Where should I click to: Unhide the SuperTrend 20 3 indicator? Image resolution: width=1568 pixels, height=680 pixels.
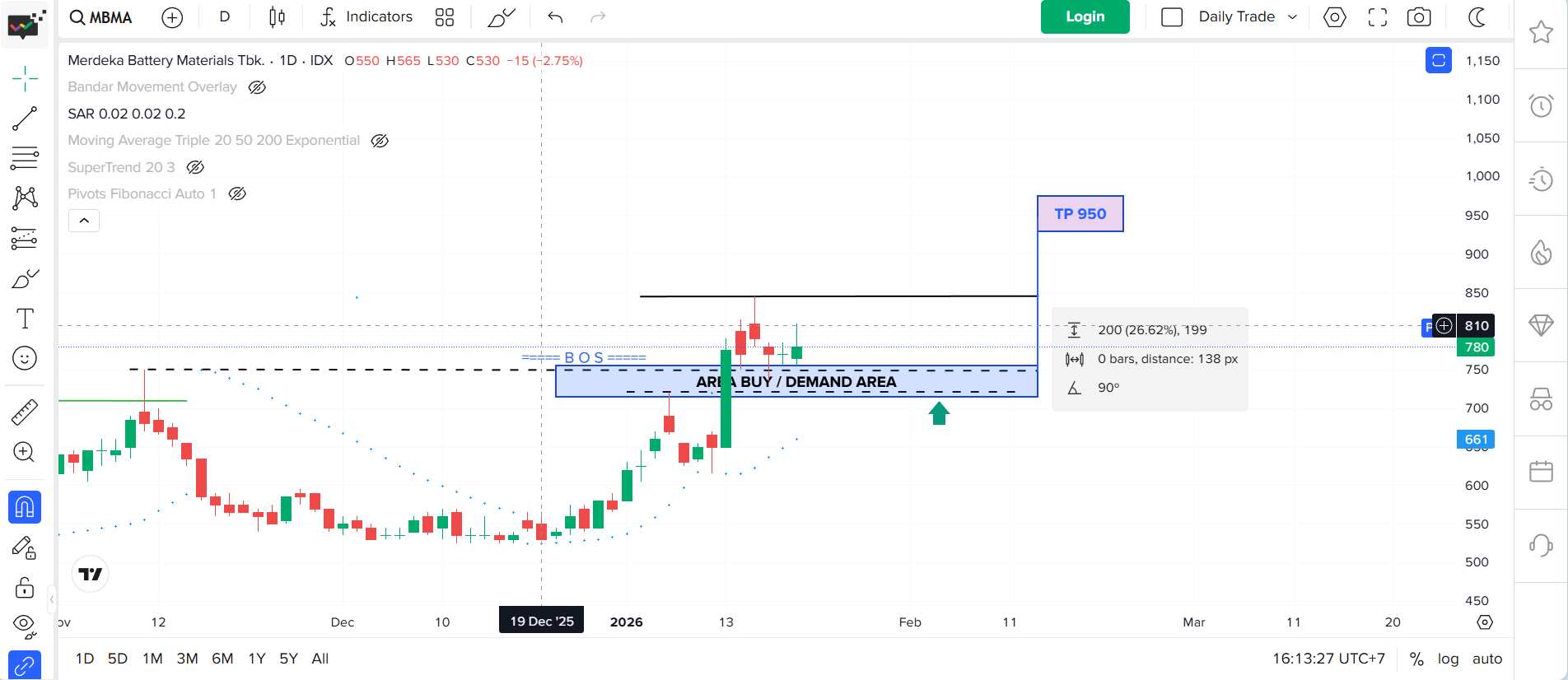point(195,167)
